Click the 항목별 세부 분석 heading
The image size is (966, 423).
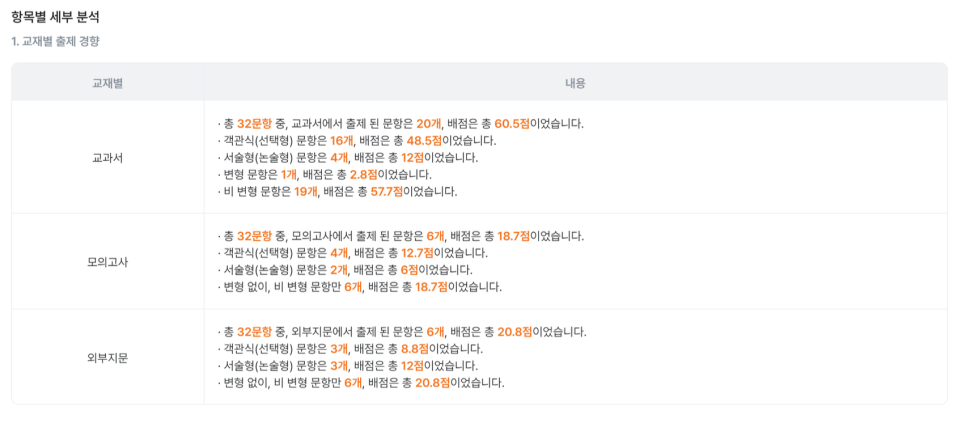[x=55, y=17]
